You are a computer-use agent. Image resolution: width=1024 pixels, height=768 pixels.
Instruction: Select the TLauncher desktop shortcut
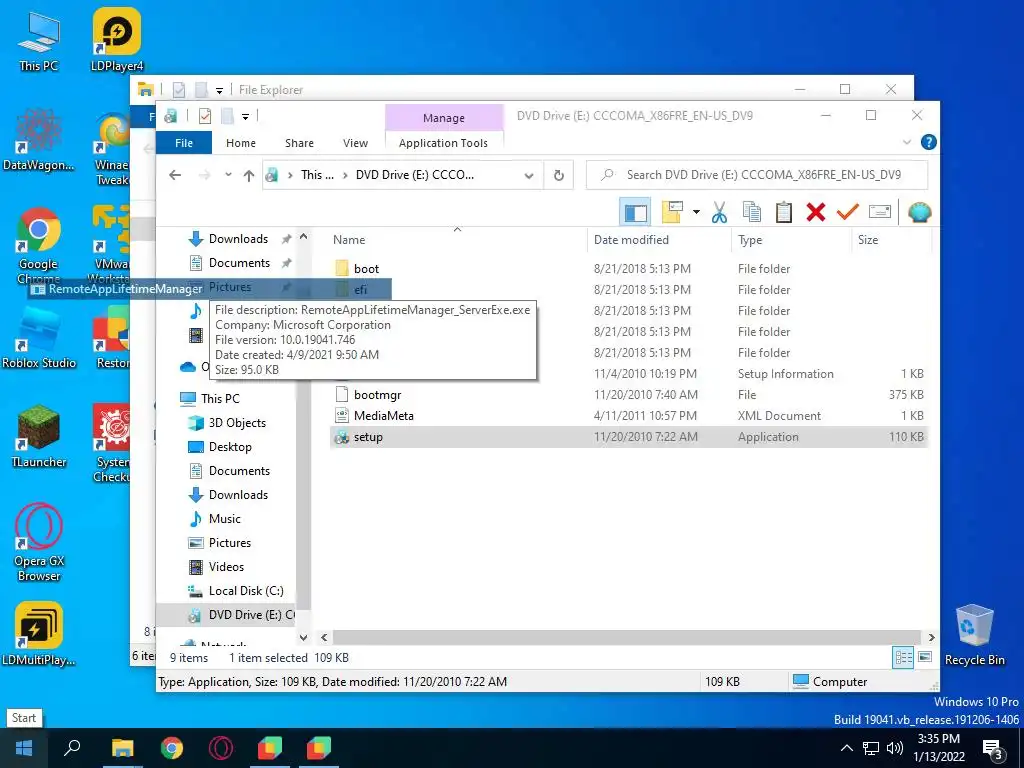(x=39, y=436)
